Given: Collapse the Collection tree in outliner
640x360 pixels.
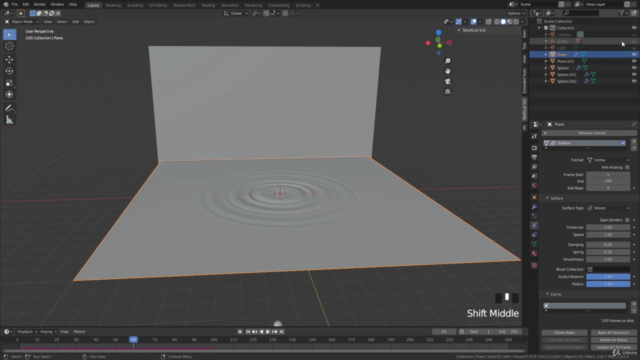Looking at the screenshot, I should pos(540,28).
